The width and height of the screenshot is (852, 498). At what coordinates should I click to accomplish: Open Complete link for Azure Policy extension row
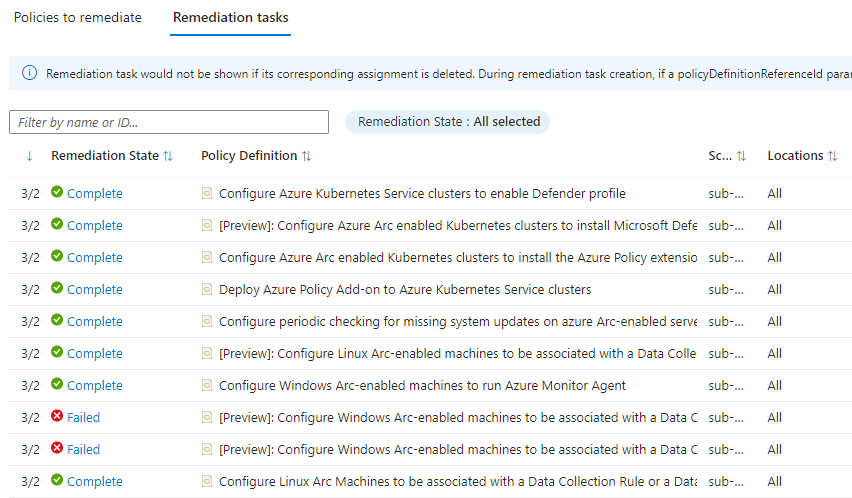(x=95, y=257)
